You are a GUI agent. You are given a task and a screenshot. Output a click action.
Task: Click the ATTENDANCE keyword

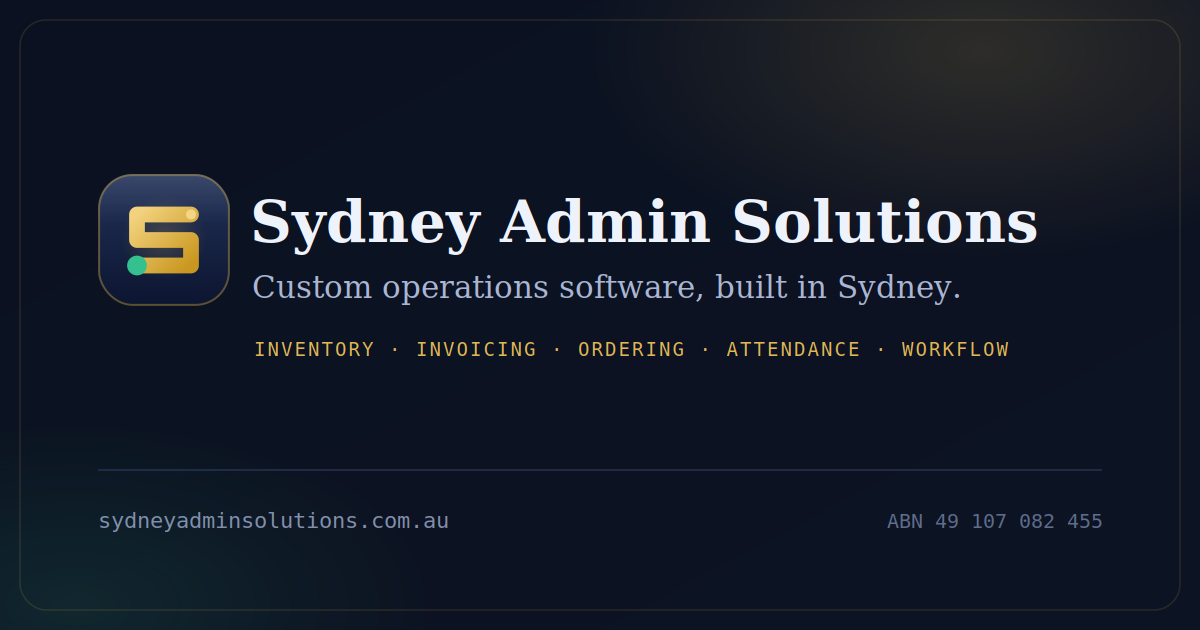[793, 350]
